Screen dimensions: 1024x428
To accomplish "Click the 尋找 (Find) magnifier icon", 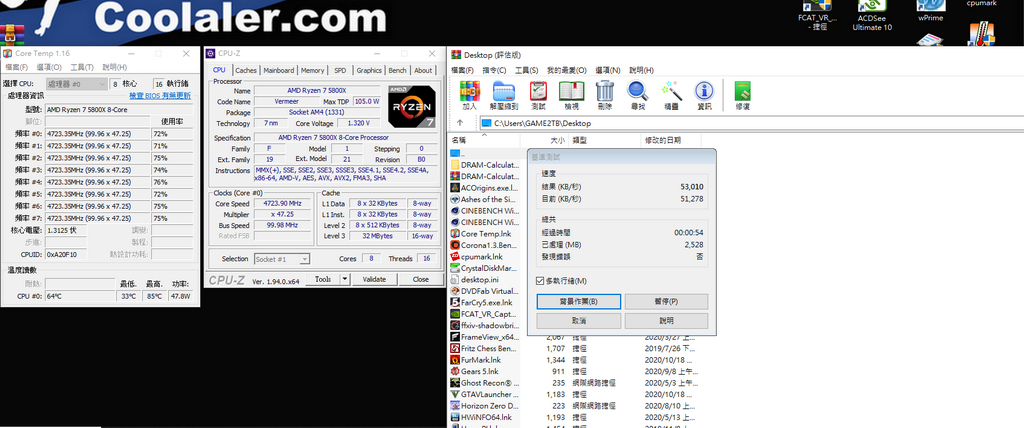I will coord(637,96).
